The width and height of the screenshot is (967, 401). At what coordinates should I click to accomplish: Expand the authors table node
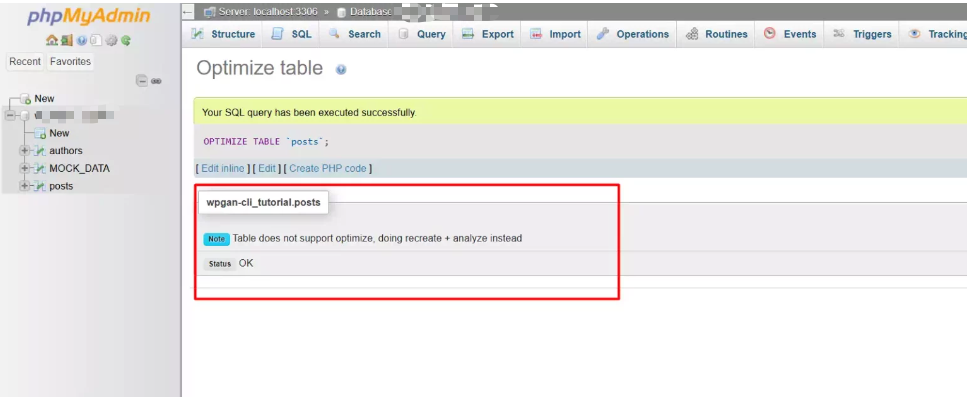tap(25, 151)
